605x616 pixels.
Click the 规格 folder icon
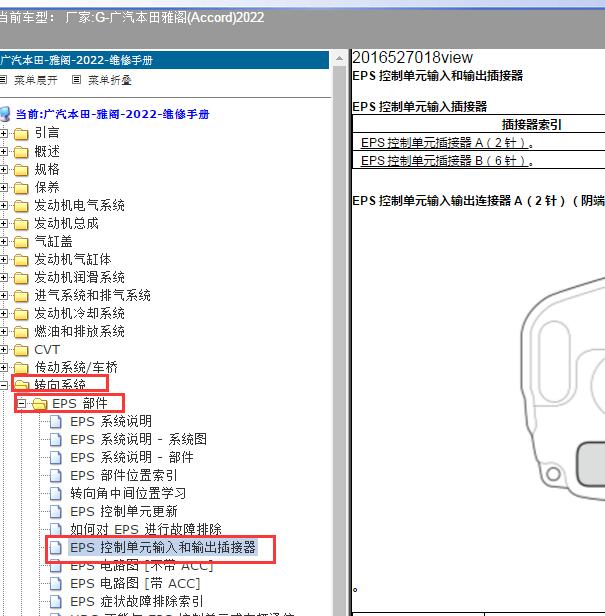[x=21, y=170]
